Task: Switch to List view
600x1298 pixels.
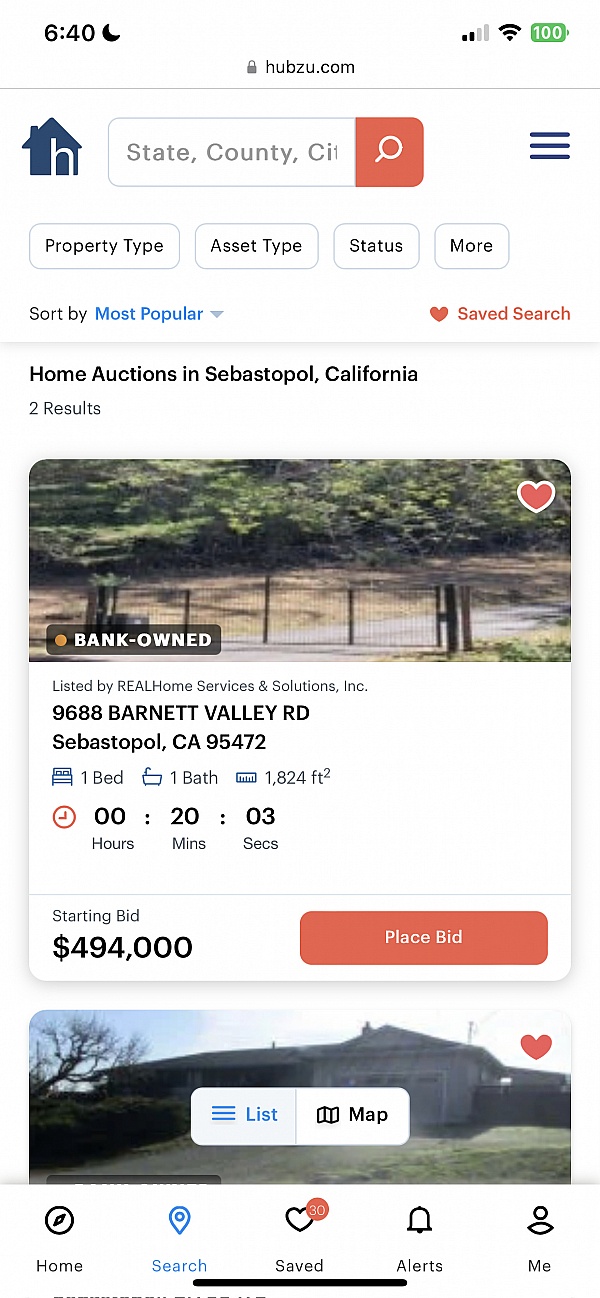Action: click(x=245, y=1115)
